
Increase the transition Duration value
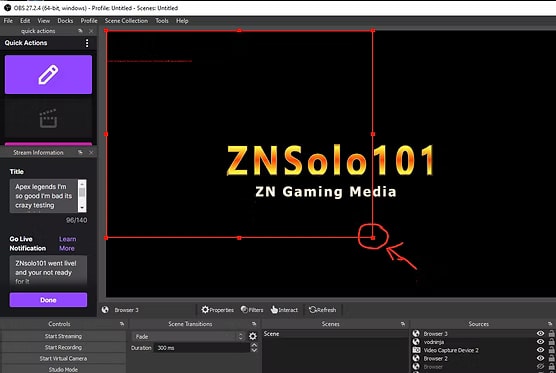pyautogui.click(x=254, y=345)
